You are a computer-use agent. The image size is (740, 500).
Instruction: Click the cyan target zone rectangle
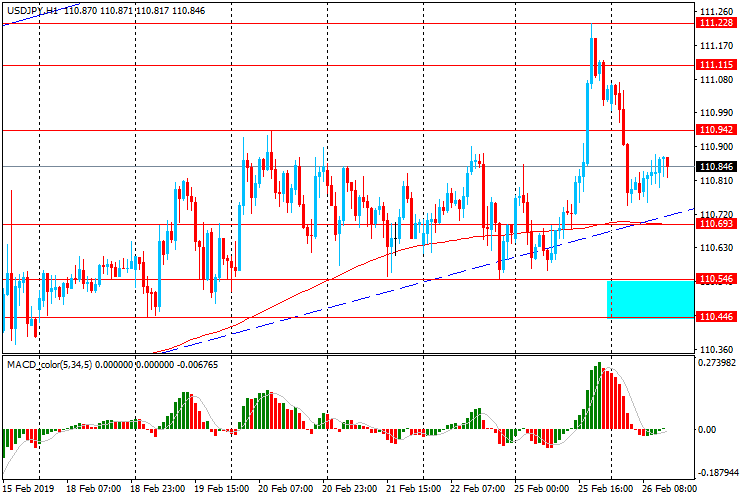click(x=650, y=300)
